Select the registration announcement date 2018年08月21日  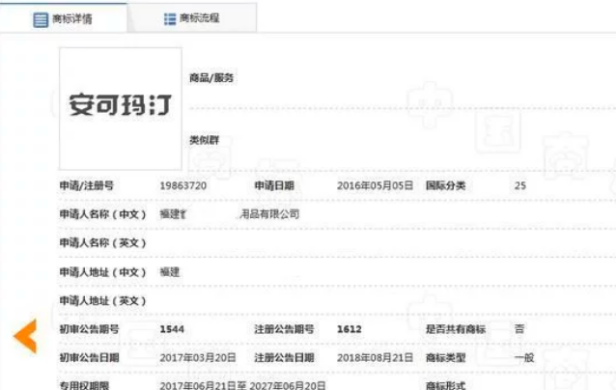375,358
